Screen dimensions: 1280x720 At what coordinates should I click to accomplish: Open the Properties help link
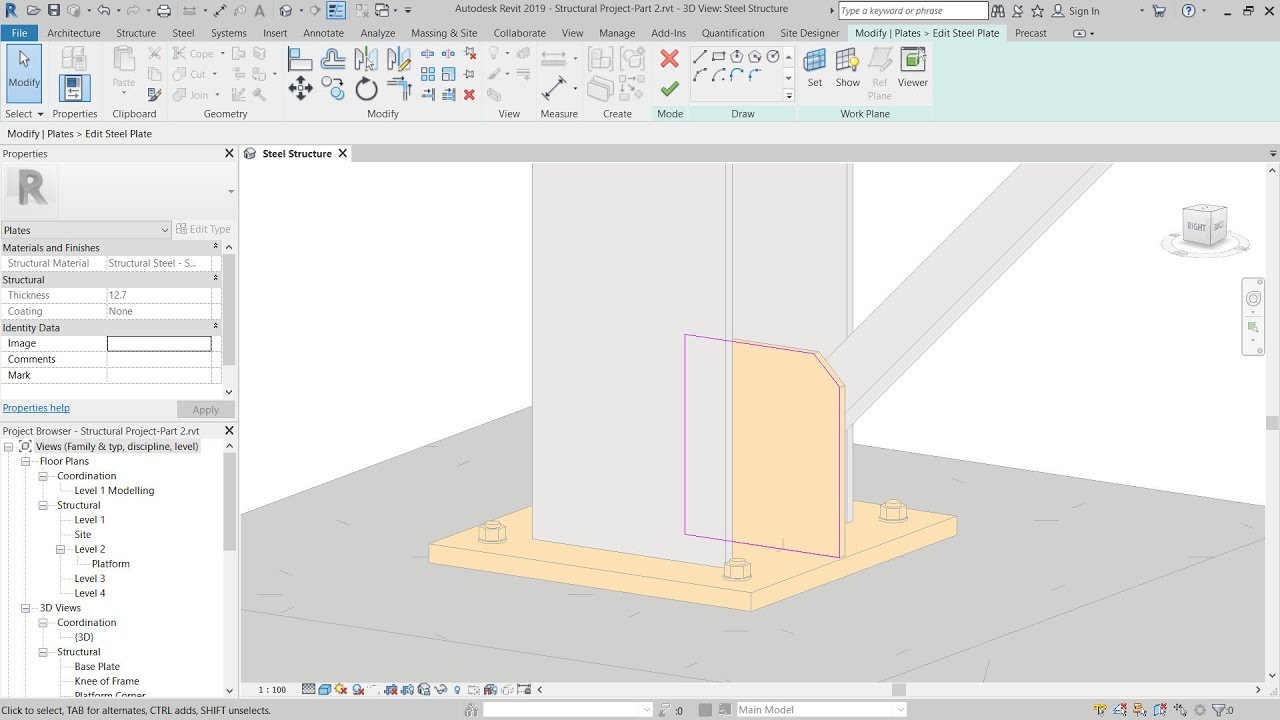(36, 408)
